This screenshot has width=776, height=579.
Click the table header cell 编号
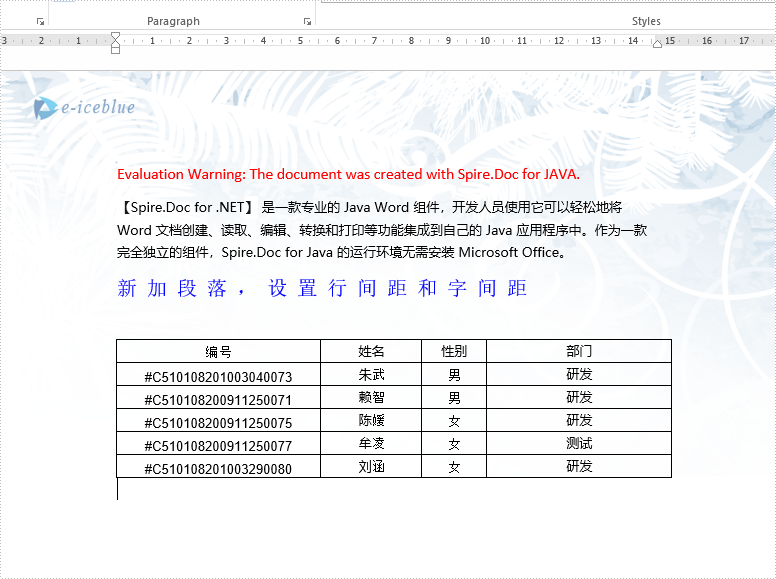tap(218, 351)
